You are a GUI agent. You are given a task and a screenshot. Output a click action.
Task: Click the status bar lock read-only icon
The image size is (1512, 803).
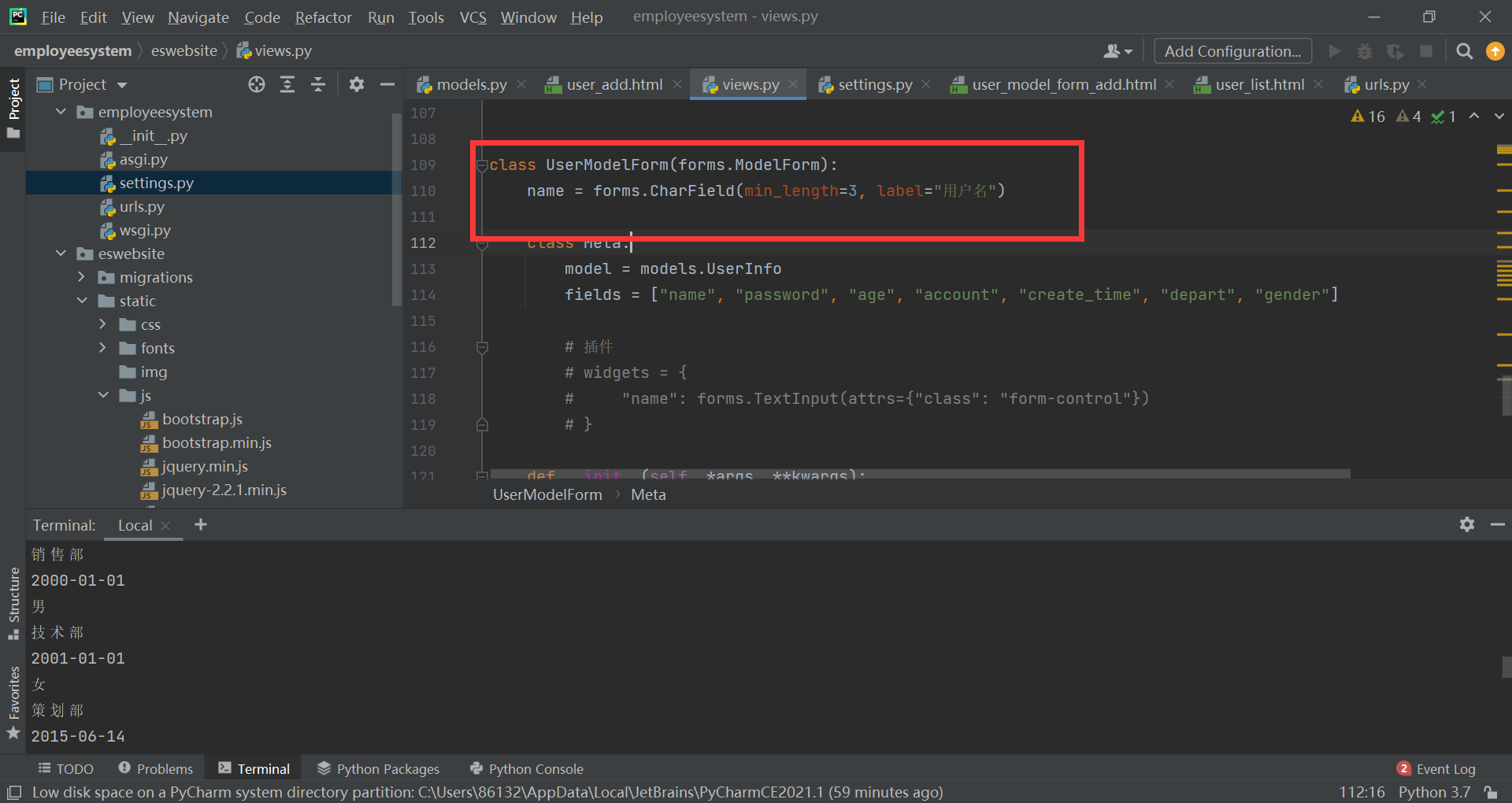point(1490,792)
